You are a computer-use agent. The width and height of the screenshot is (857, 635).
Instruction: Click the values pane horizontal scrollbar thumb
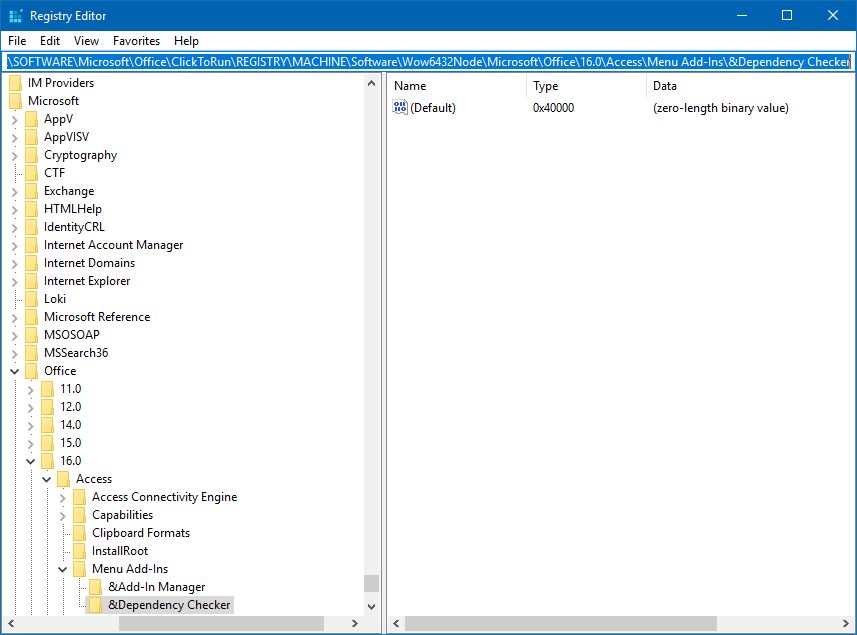(x=561, y=623)
